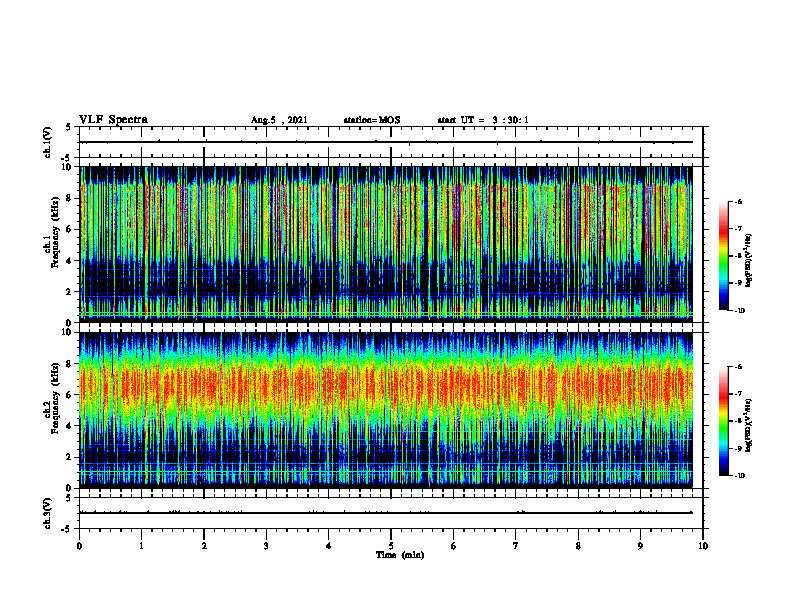Click the ch.2 color scale log(PSD) unit label
The width and height of the screenshot is (792, 612).
749,425
